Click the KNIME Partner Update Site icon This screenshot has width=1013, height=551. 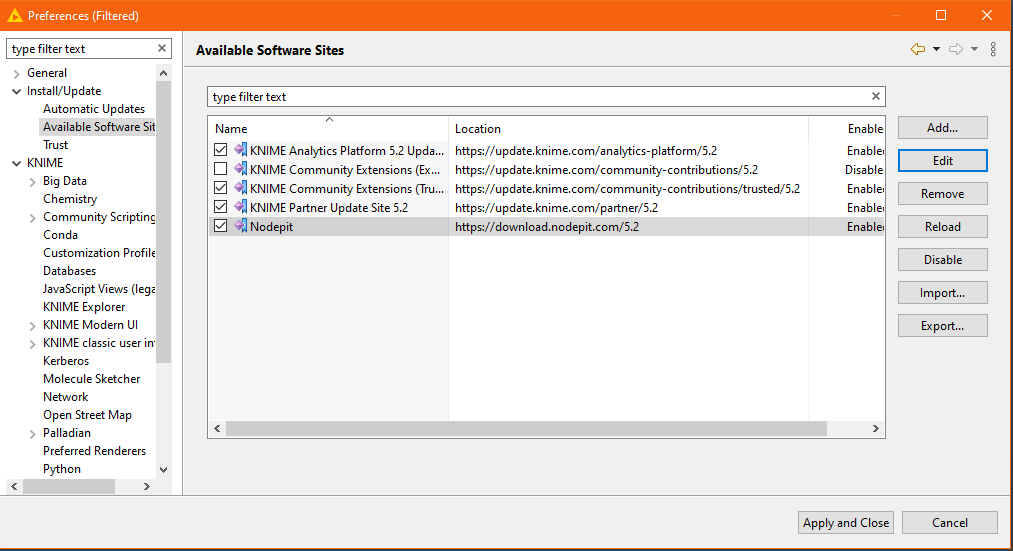tap(240, 207)
